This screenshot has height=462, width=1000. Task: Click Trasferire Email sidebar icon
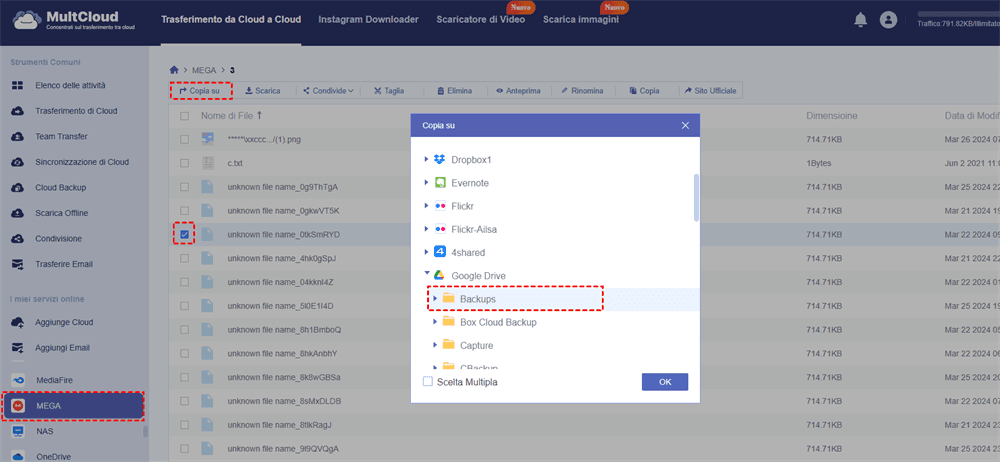tap(18, 264)
